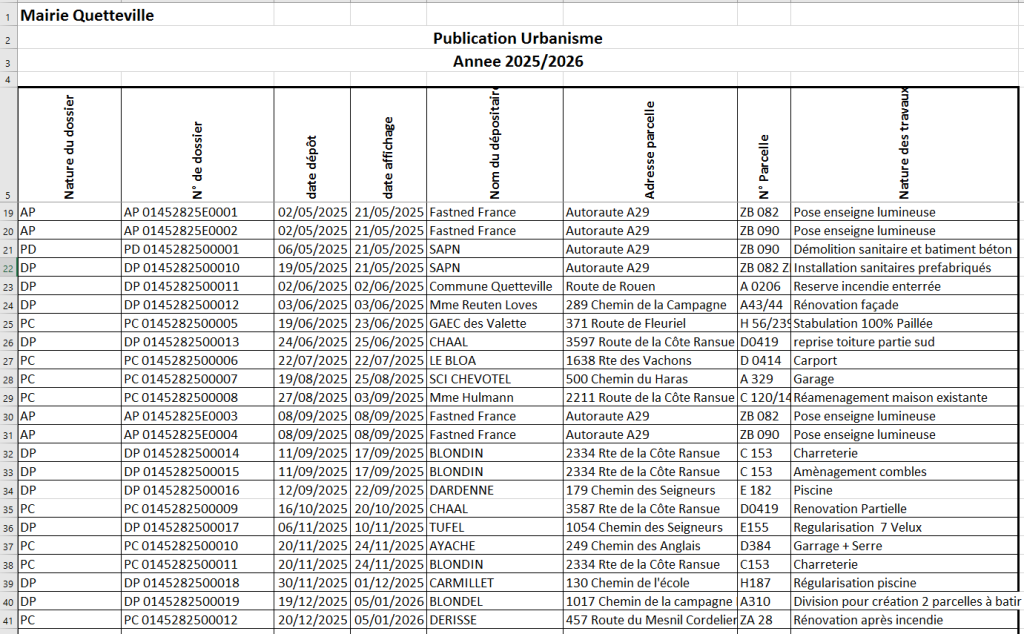The image size is (1024, 634).
Task: Click the "Publication Urbanisme" heading cell
Action: click(x=517, y=39)
